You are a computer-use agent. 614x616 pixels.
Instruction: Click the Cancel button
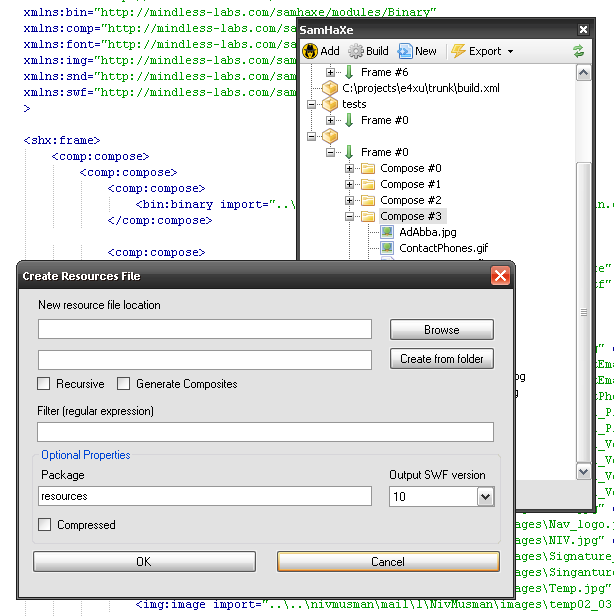tap(388, 562)
